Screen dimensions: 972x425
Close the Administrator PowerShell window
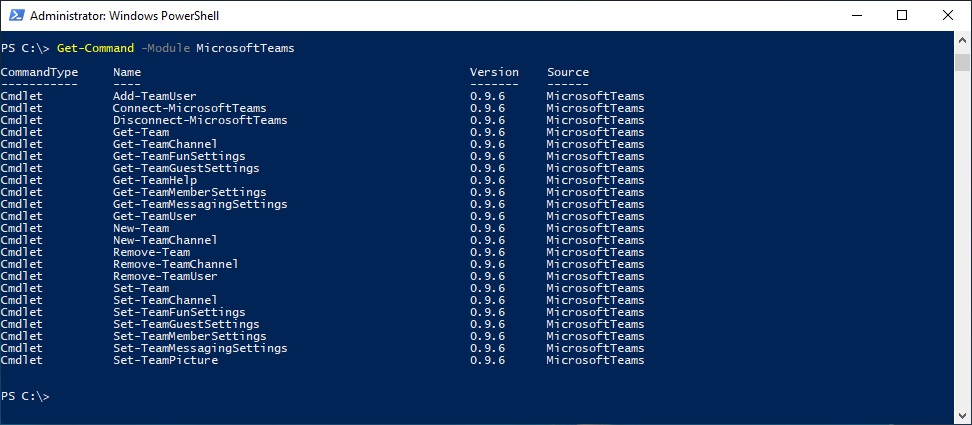tap(948, 15)
